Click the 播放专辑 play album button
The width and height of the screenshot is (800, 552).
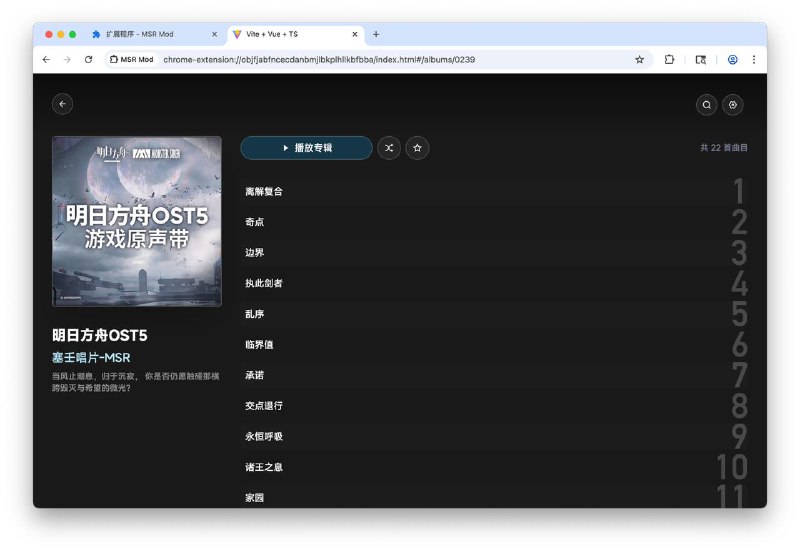pyautogui.click(x=306, y=148)
